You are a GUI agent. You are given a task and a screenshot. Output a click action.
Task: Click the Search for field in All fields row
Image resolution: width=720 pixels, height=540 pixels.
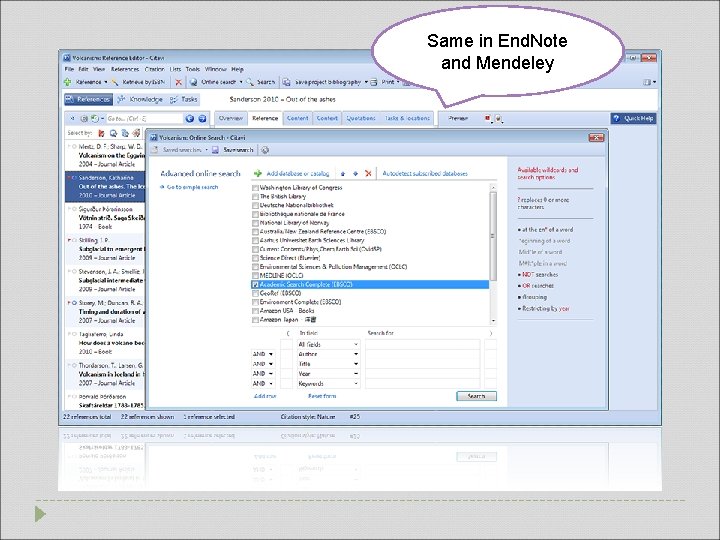click(422, 344)
